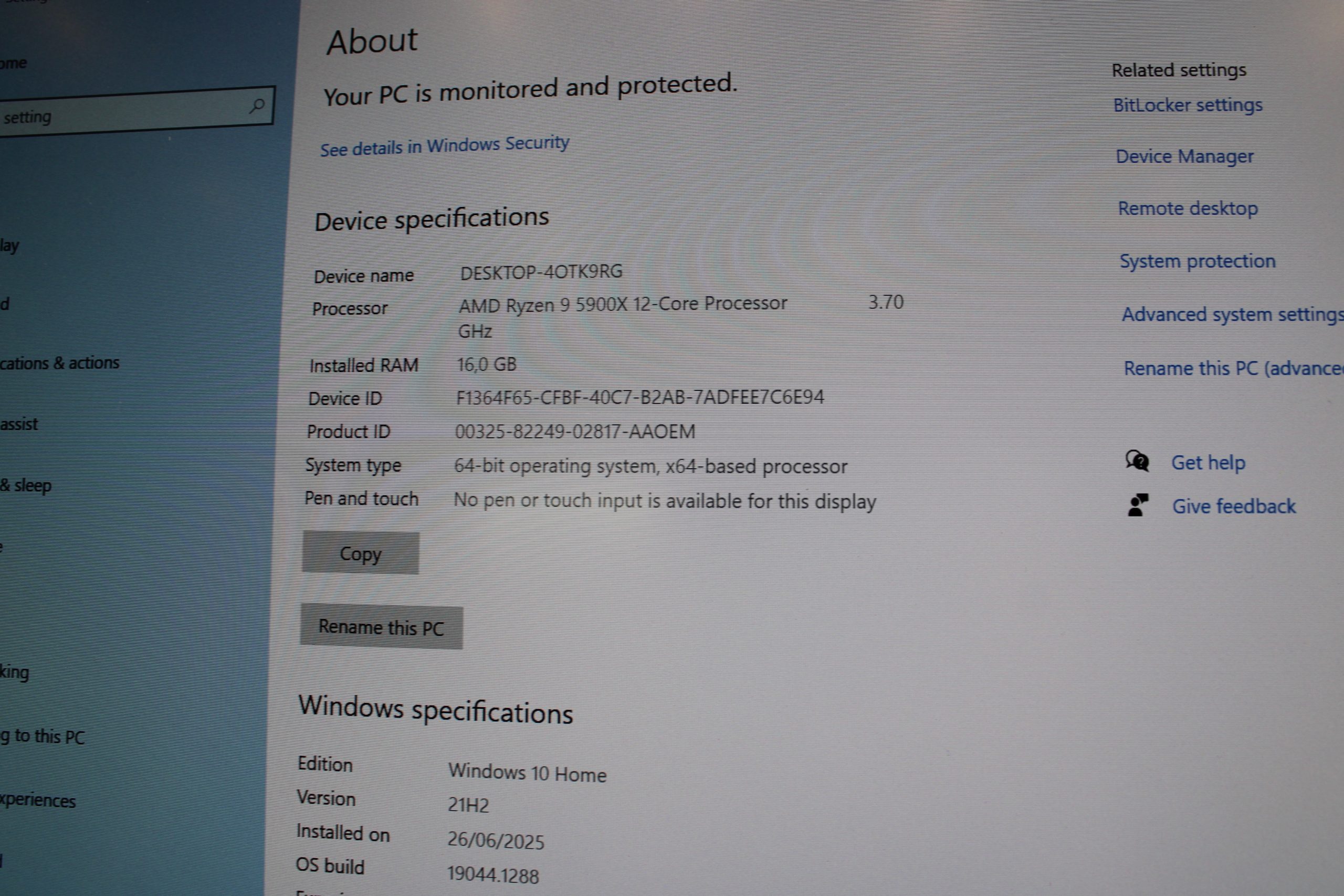Click the OS build label
The width and height of the screenshot is (1344, 896).
[x=330, y=866]
